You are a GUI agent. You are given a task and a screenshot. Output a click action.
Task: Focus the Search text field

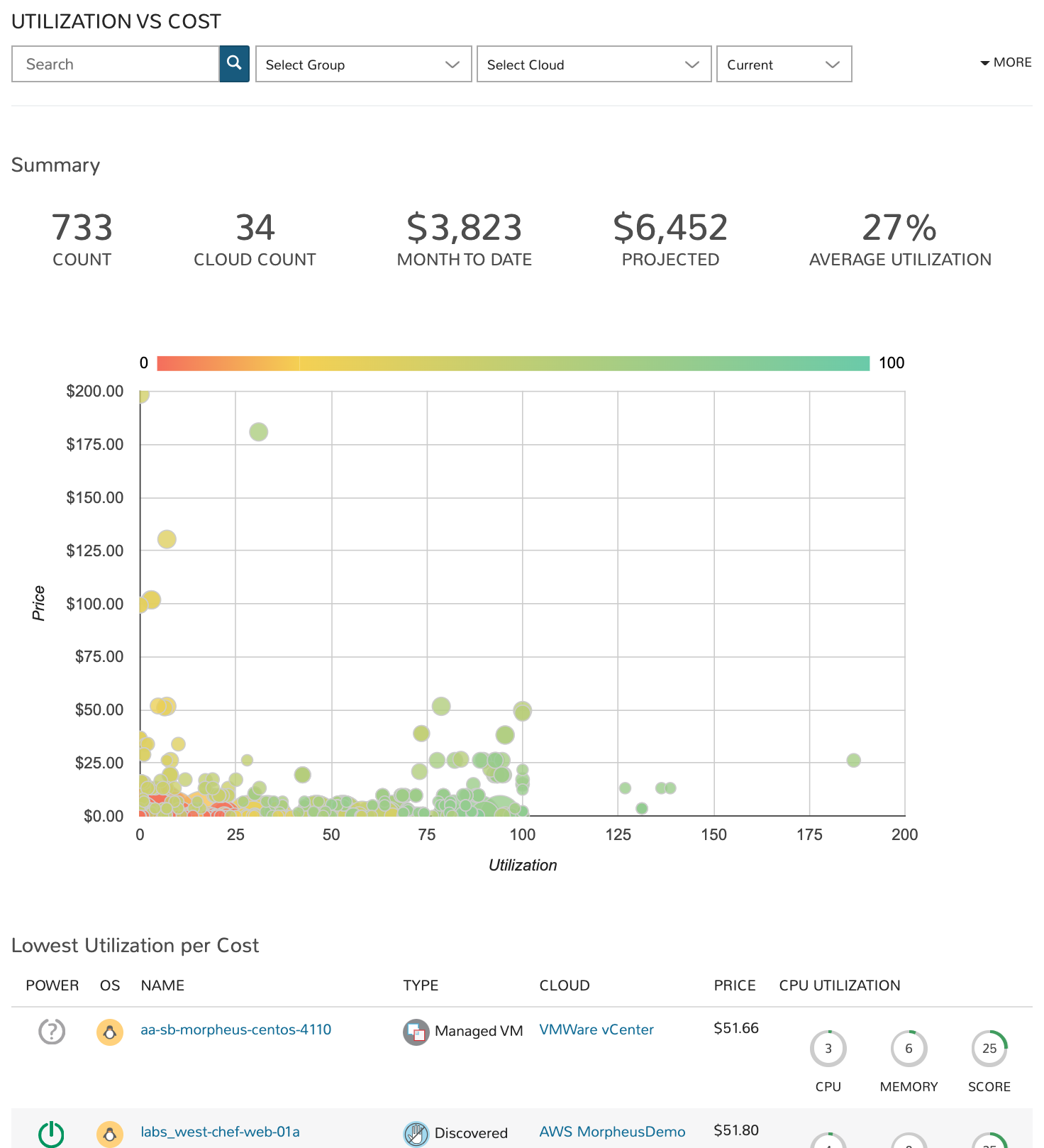(116, 65)
